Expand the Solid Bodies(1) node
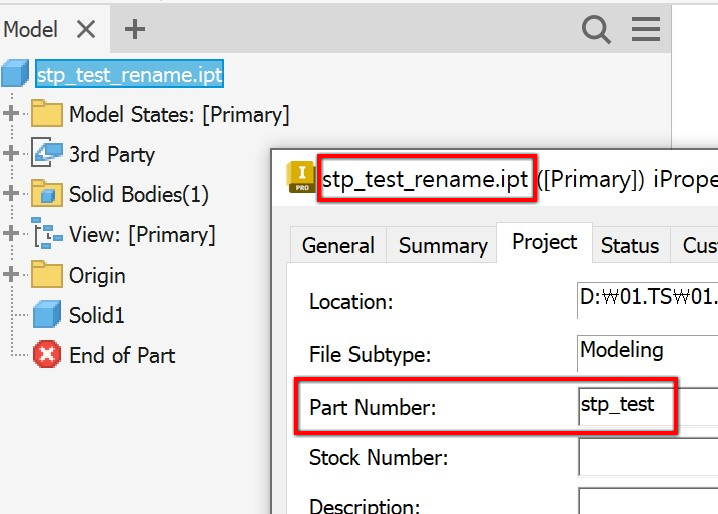This screenshot has height=514, width=718. 12,194
